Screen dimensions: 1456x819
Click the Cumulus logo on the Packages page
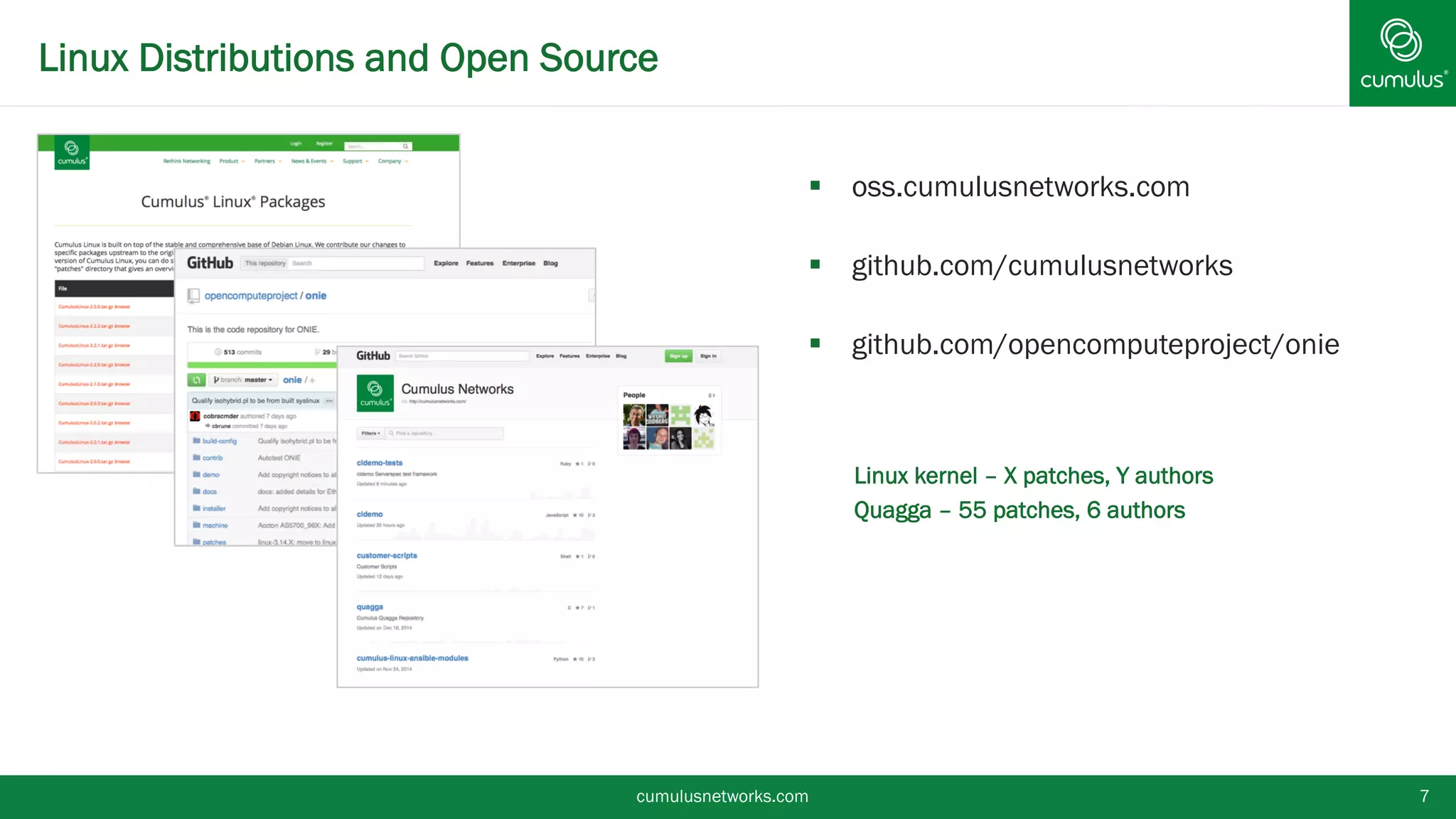click(72, 152)
